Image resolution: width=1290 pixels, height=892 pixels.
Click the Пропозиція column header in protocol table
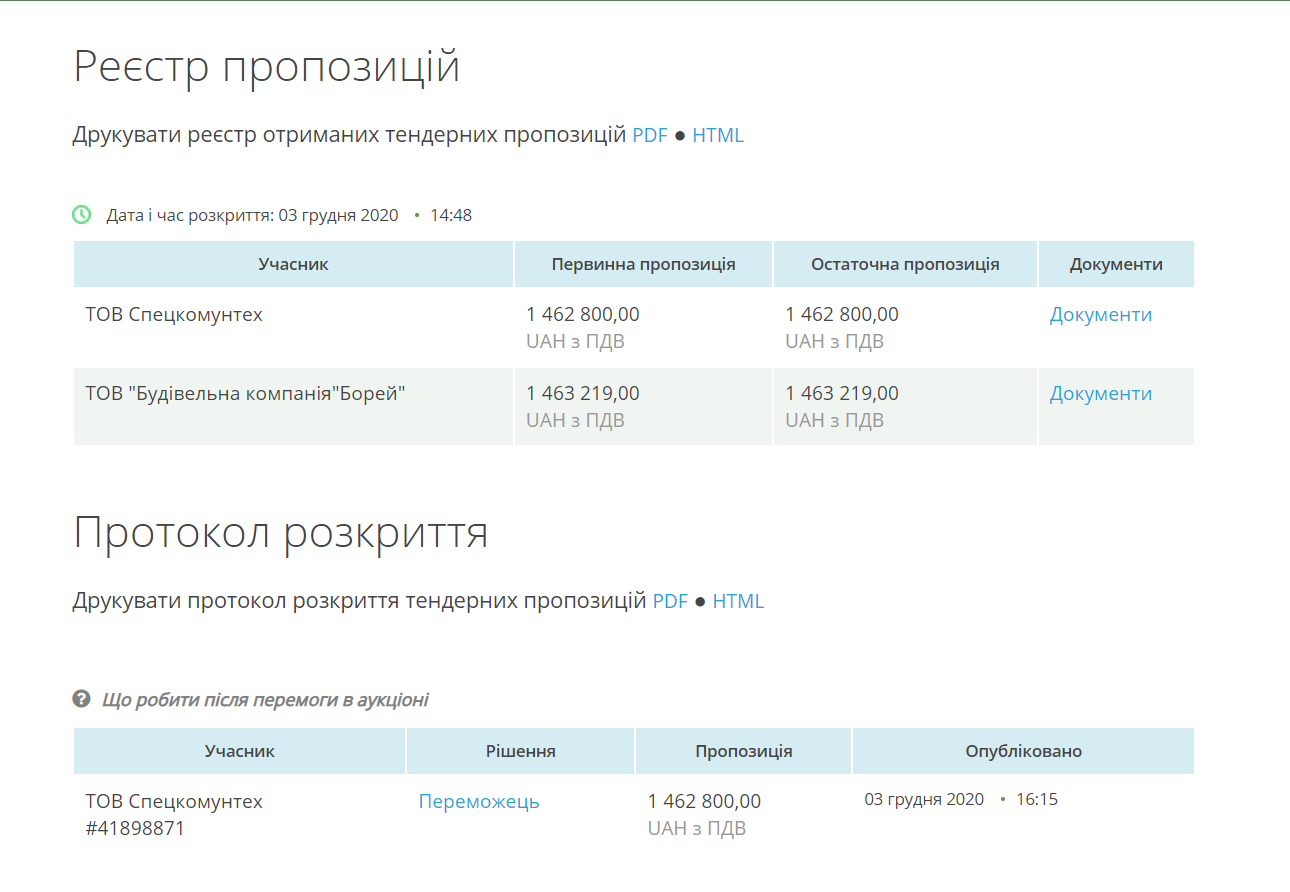[x=743, y=751]
